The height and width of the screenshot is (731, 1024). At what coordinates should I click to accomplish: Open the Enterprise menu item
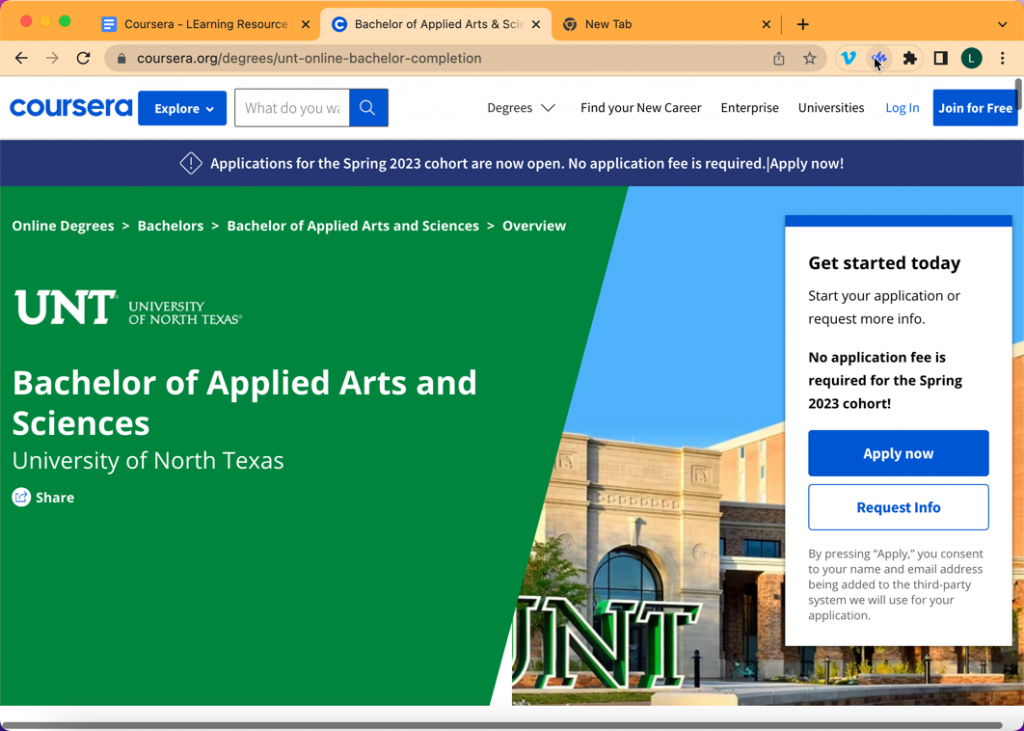tap(749, 108)
